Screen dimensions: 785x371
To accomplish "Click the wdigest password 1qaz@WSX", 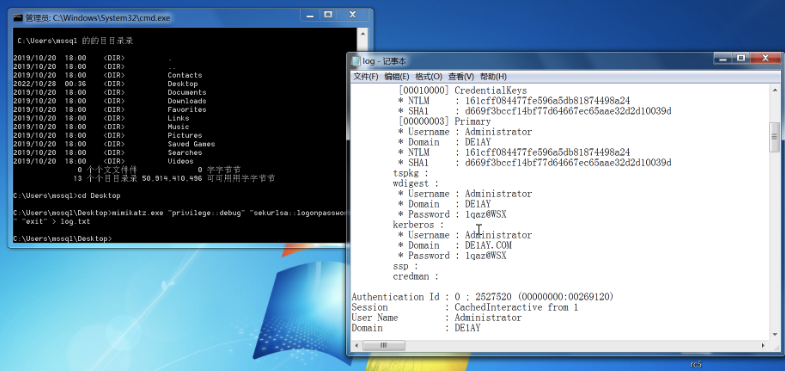I will (486, 214).
